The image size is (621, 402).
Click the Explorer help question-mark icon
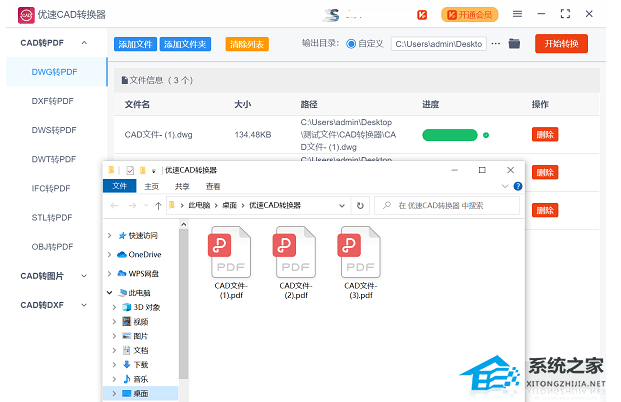tap(517, 186)
